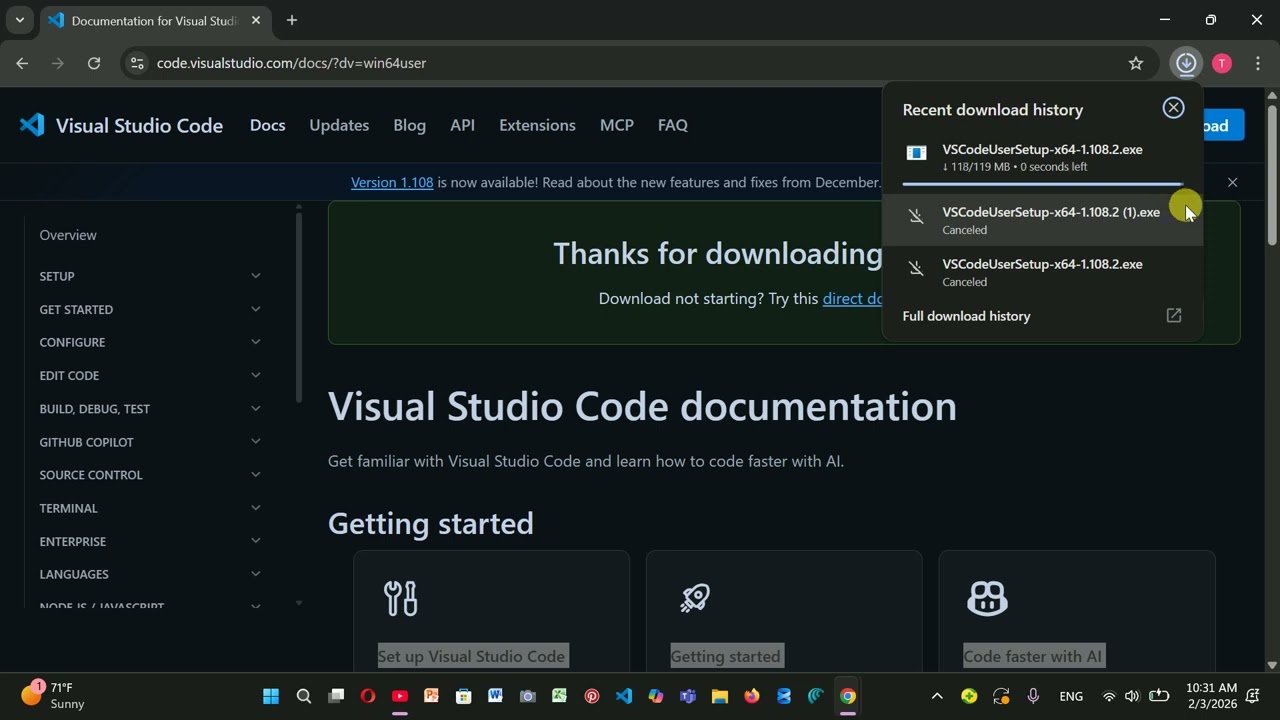
Task: Expand the SETUP section in sidebar
Action: (x=150, y=276)
